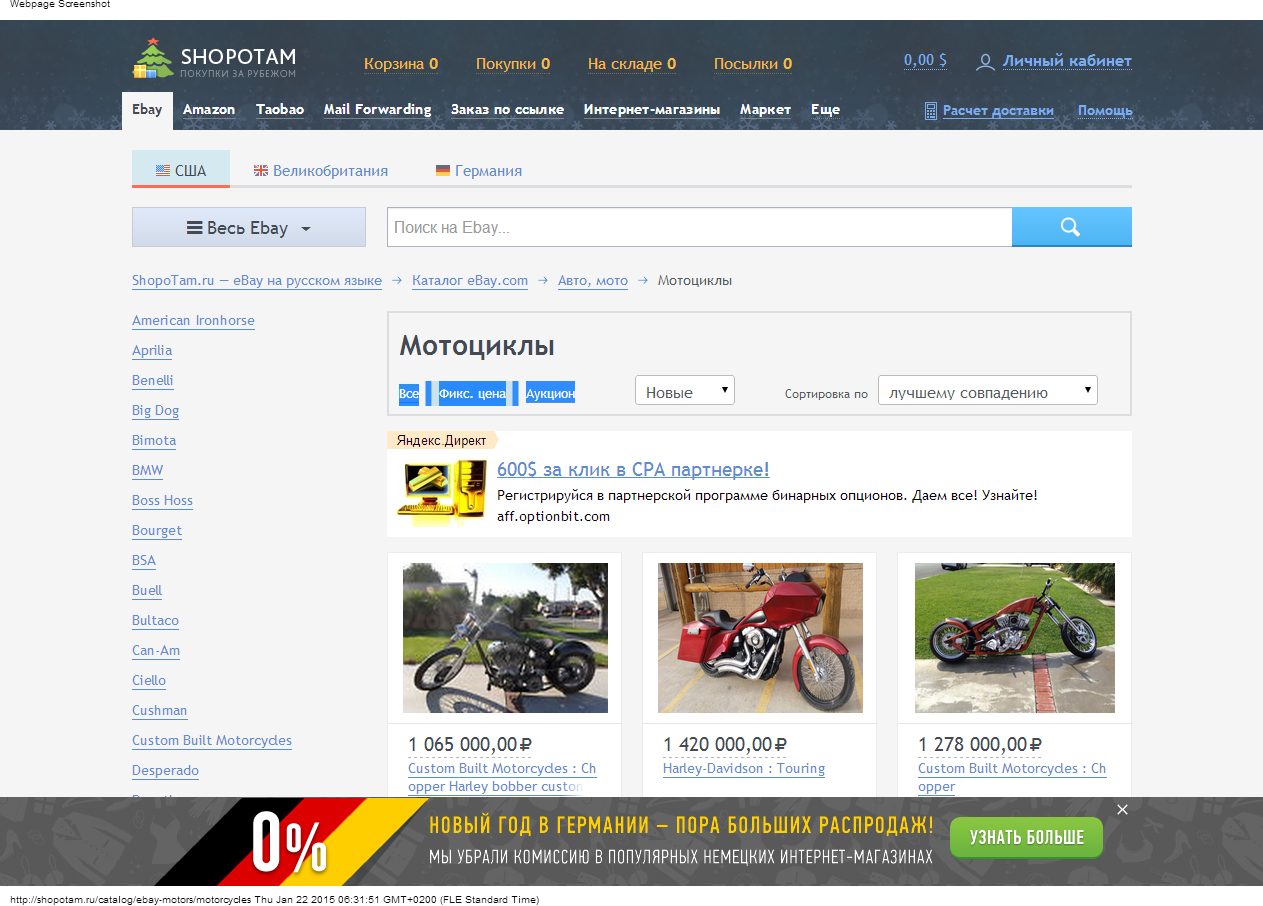
Task: Open the 1 278 000 listing title link
Action: point(1012,778)
